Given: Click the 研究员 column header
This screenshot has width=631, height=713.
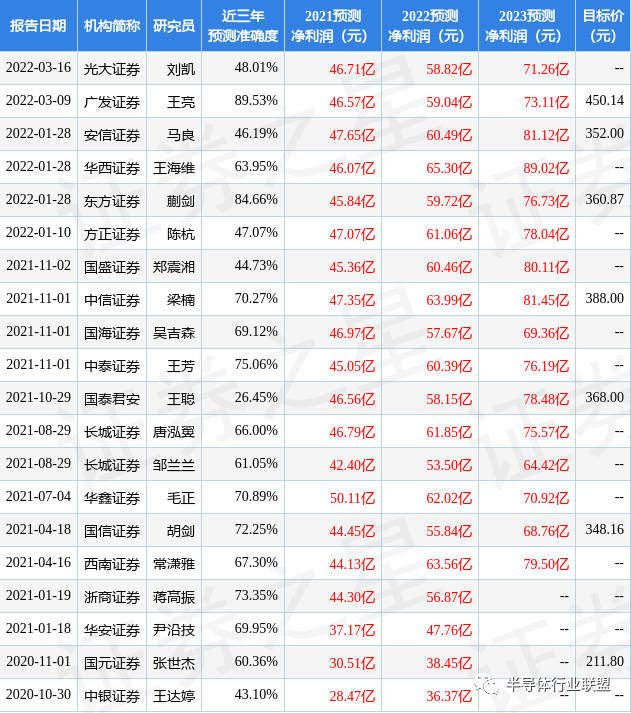Looking at the screenshot, I should pyautogui.click(x=174, y=25).
